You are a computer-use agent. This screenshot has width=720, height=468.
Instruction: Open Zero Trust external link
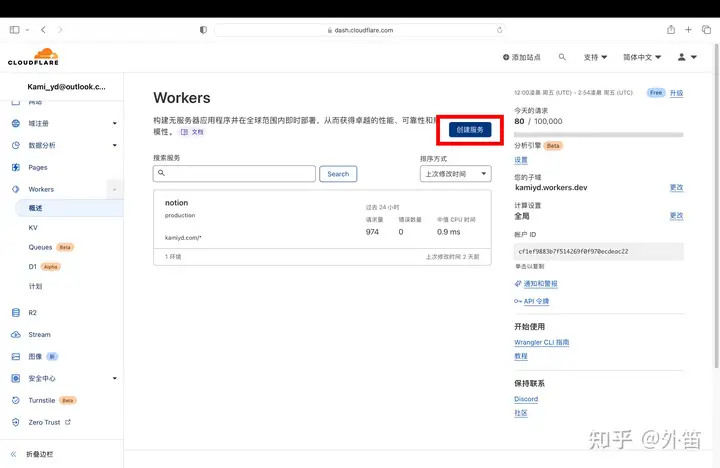pos(49,422)
